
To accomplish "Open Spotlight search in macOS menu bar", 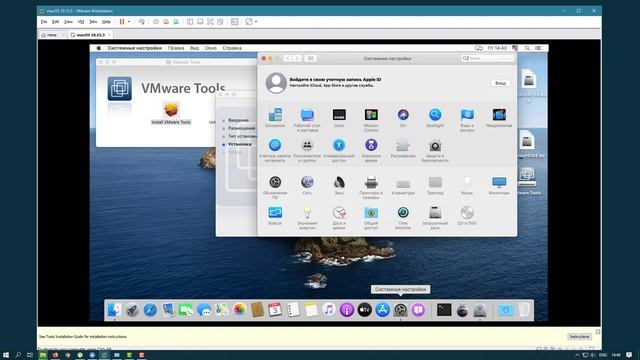I will coord(527,48).
